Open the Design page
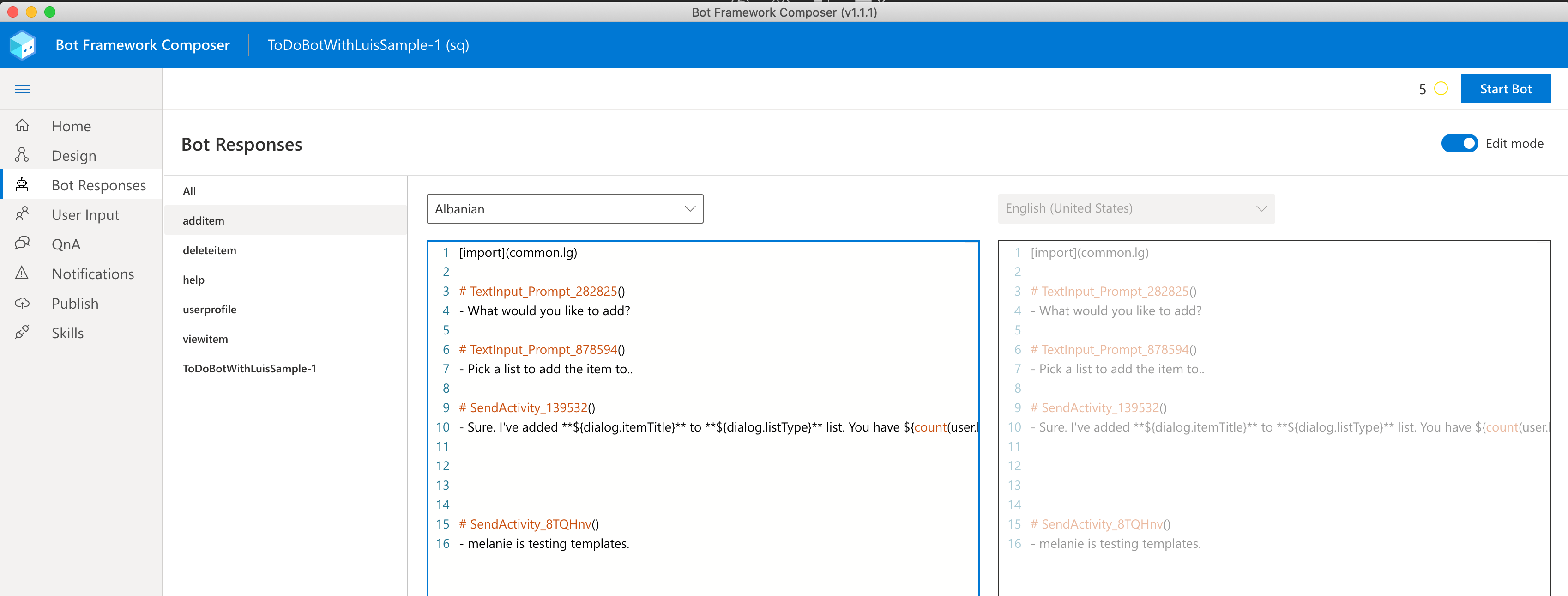The height and width of the screenshot is (596, 1568). point(74,156)
